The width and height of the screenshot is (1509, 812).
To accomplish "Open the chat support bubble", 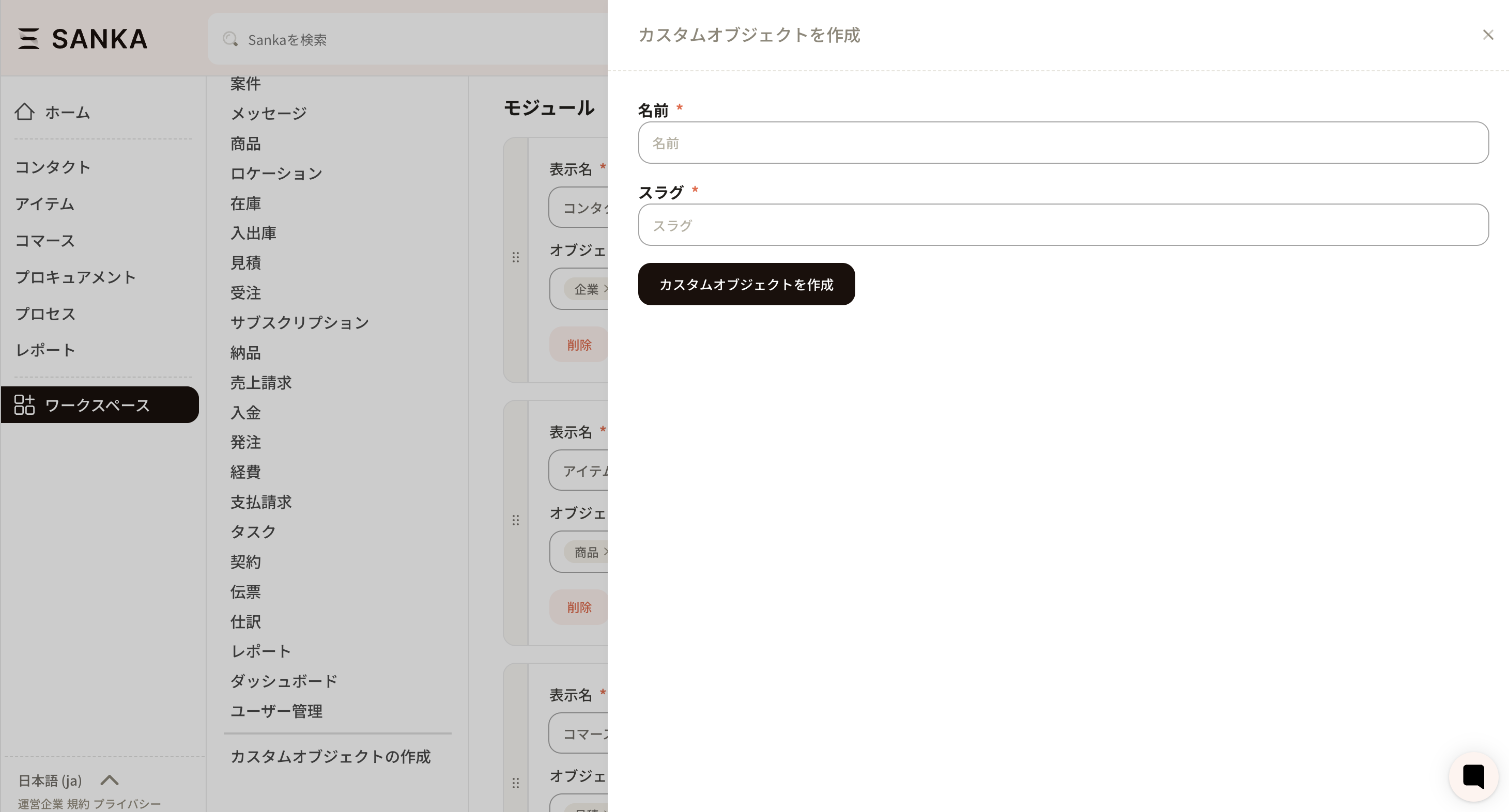I will 1473,776.
